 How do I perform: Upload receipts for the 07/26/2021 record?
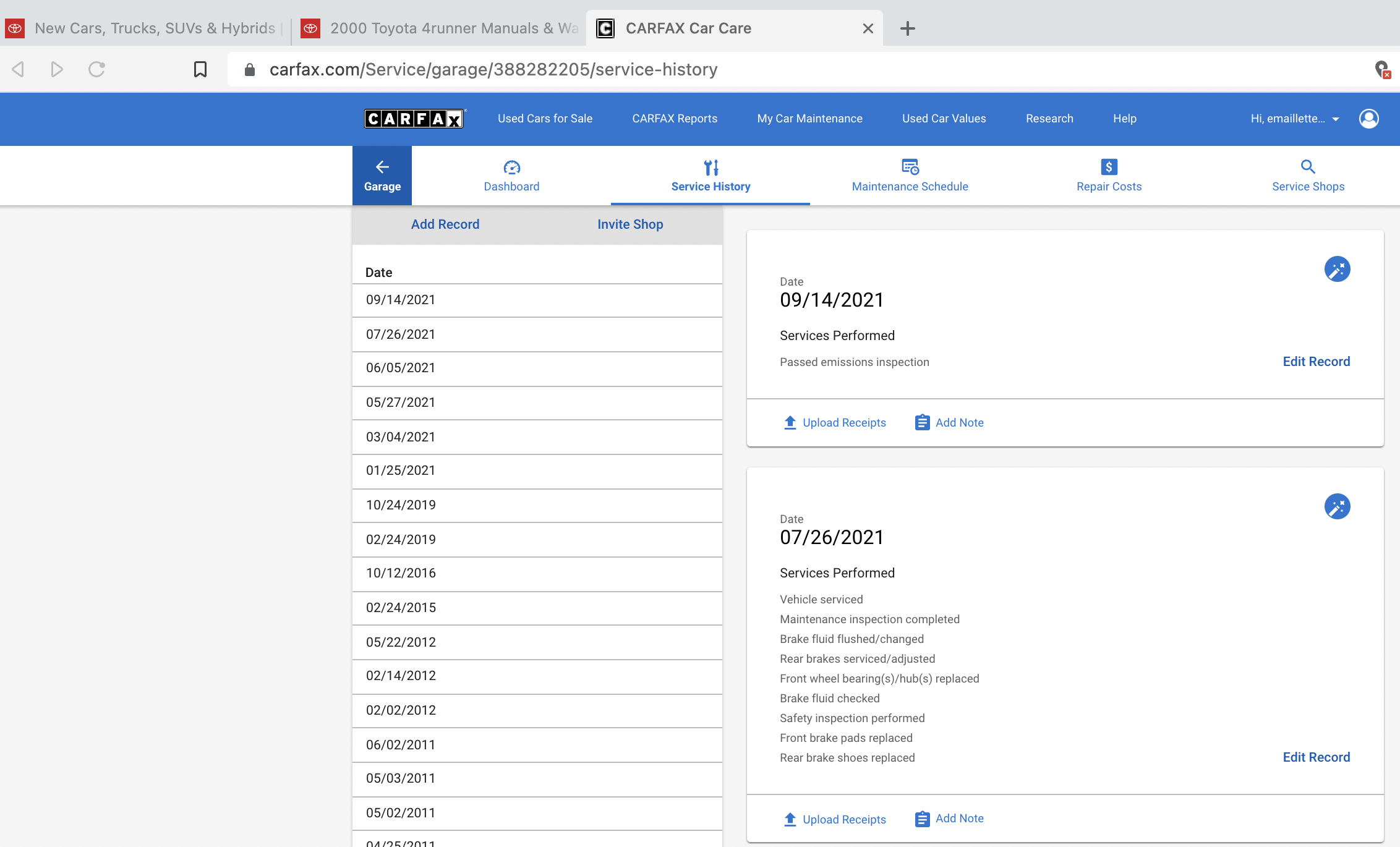(835, 819)
